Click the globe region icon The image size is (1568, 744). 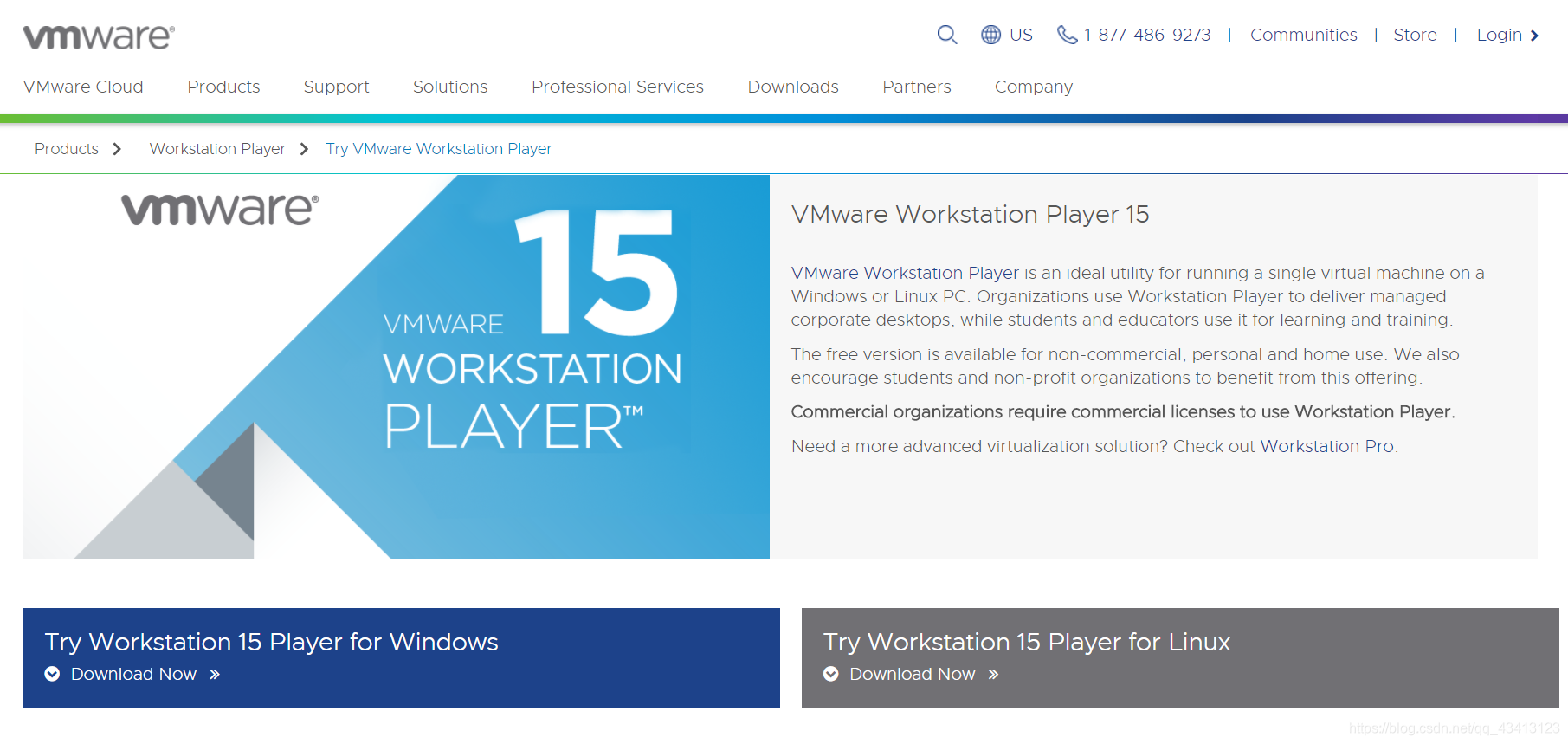click(990, 35)
